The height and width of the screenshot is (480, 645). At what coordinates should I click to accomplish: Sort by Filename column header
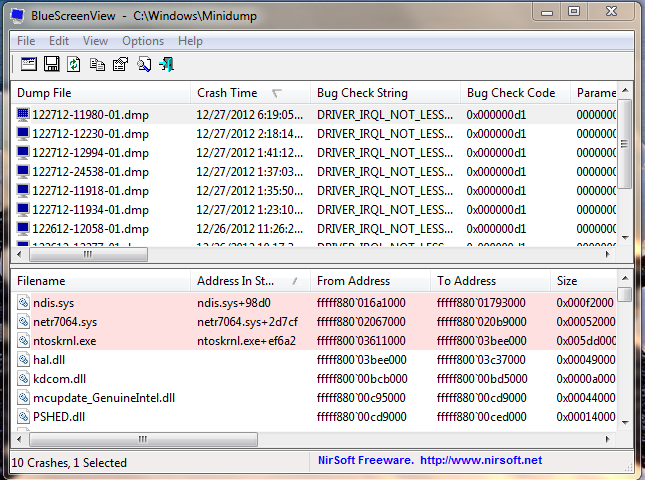pyautogui.click(x=100, y=281)
